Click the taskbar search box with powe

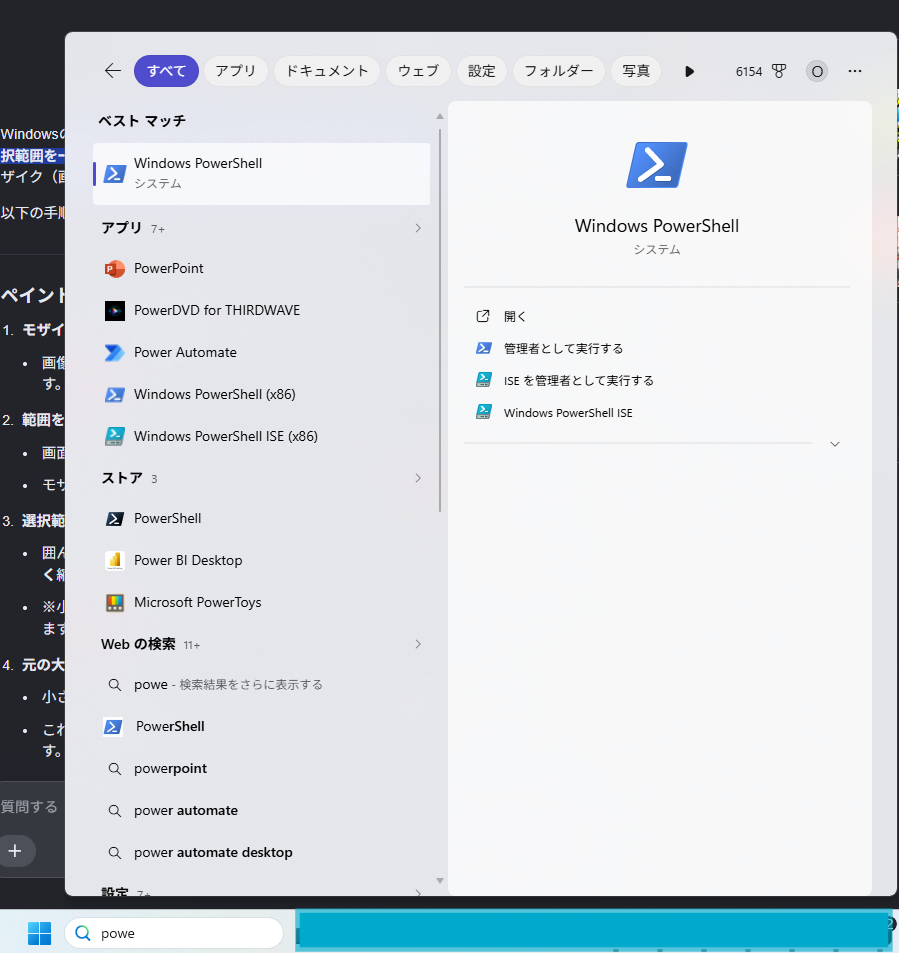pyautogui.click(x=174, y=933)
